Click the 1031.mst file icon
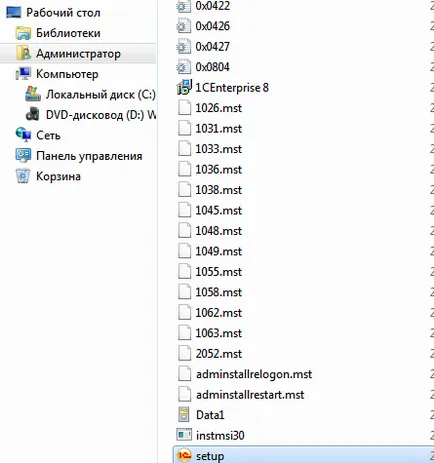The height and width of the screenshot is (463, 434). point(184,129)
